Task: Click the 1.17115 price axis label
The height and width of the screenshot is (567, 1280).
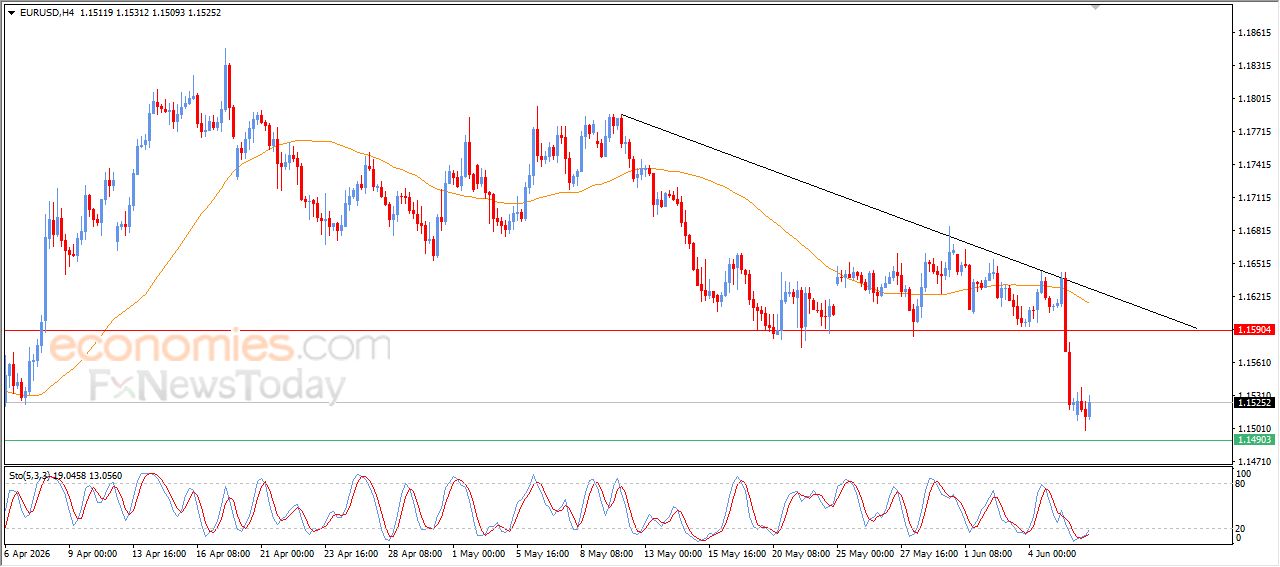Action: tap(1253, 198)
